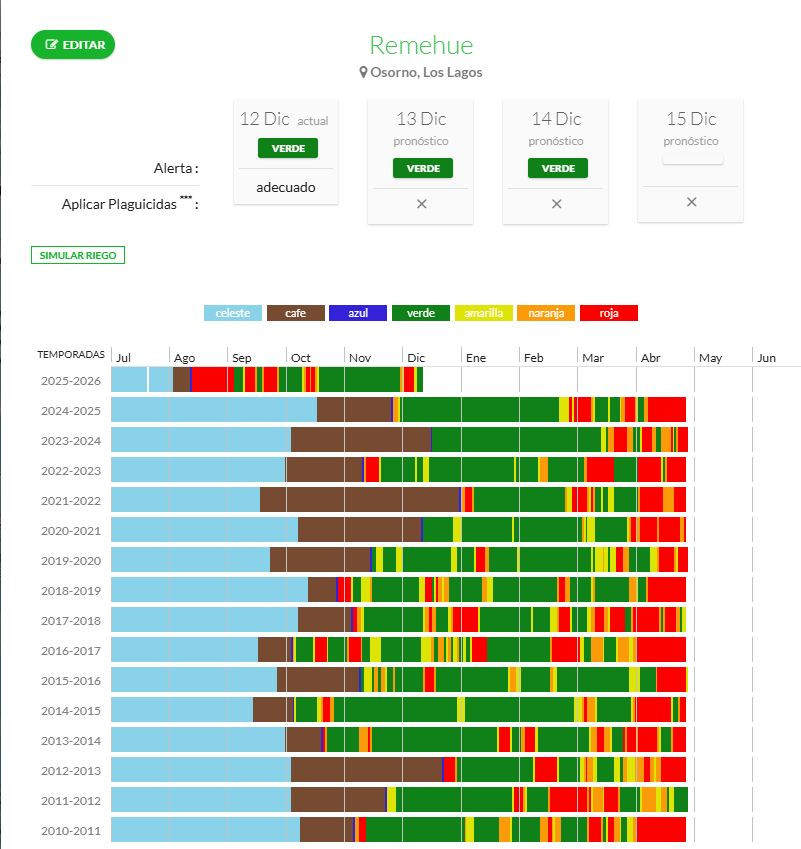Click the naranja legend swatch

point(546,313)
